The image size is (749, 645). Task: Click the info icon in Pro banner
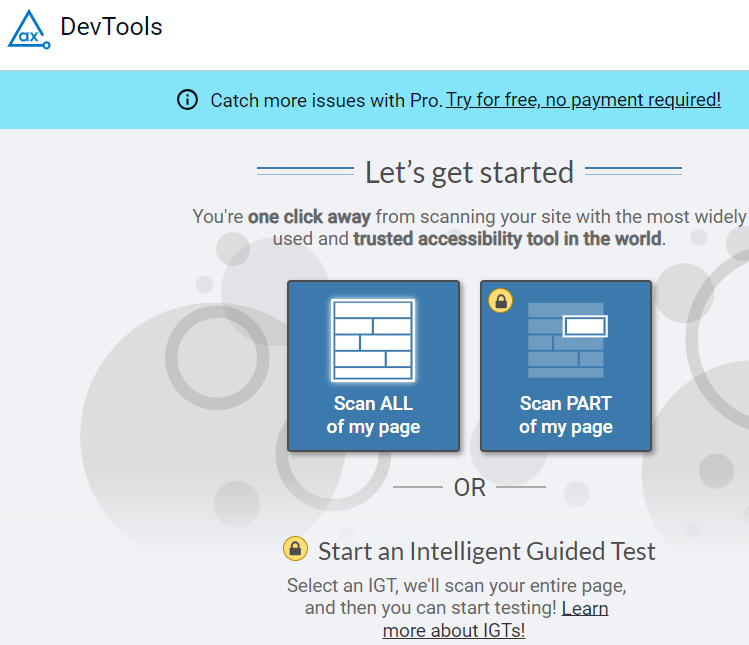point(187,100)
